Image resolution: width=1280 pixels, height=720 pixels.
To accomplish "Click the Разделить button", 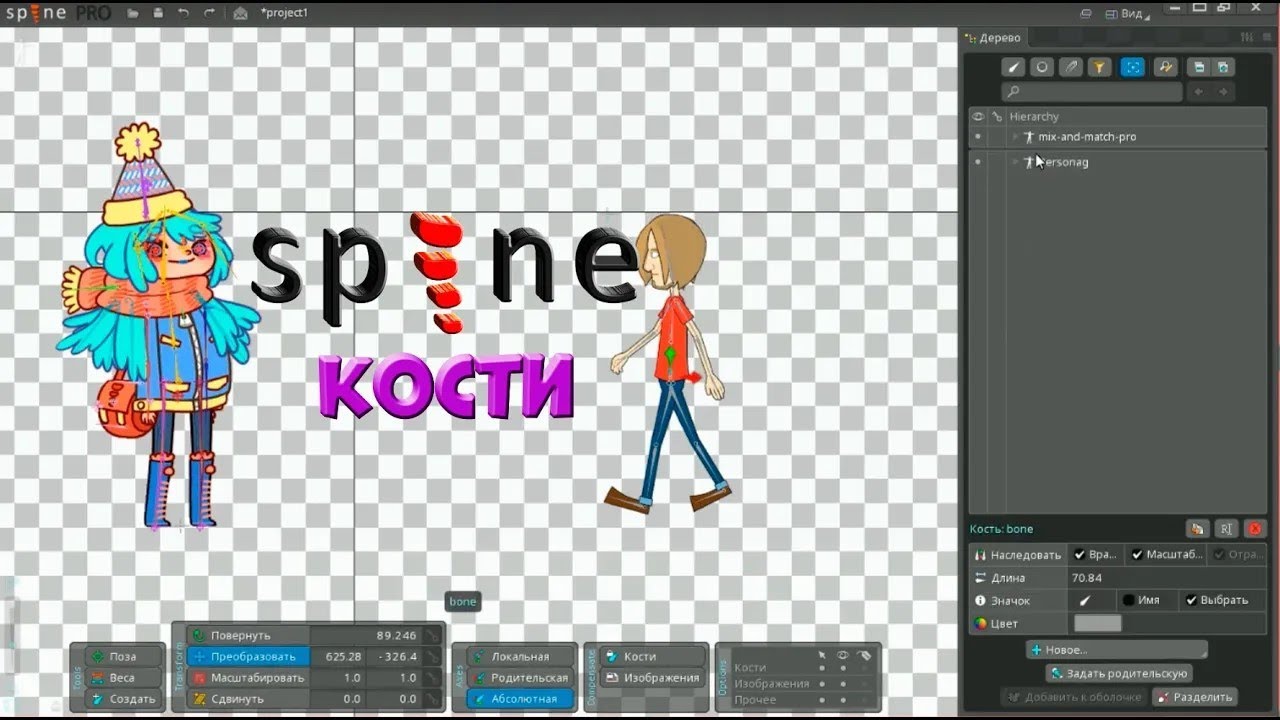I will tap(1194, 697).
